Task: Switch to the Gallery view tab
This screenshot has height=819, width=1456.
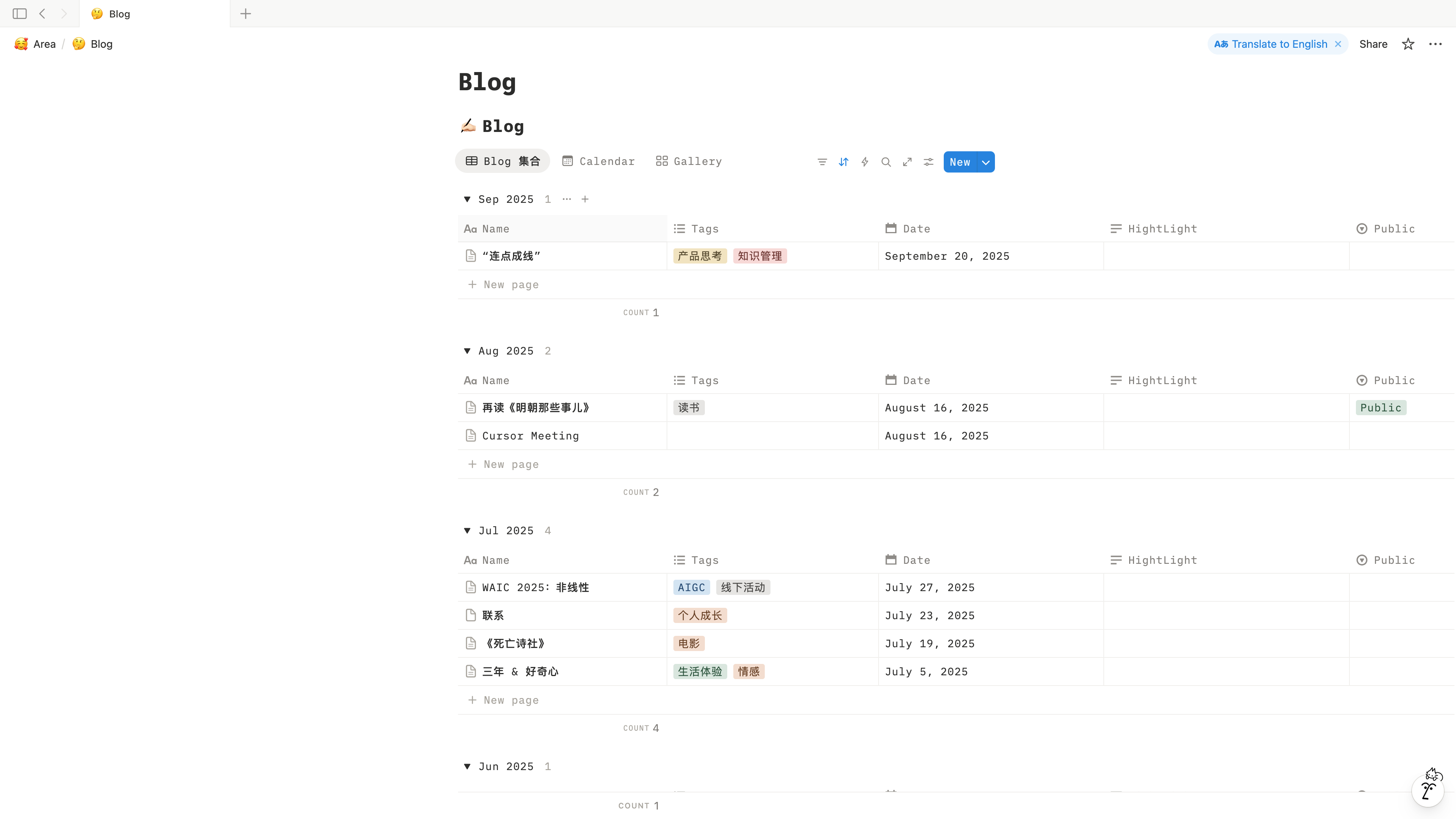Action: pos(689,161)
